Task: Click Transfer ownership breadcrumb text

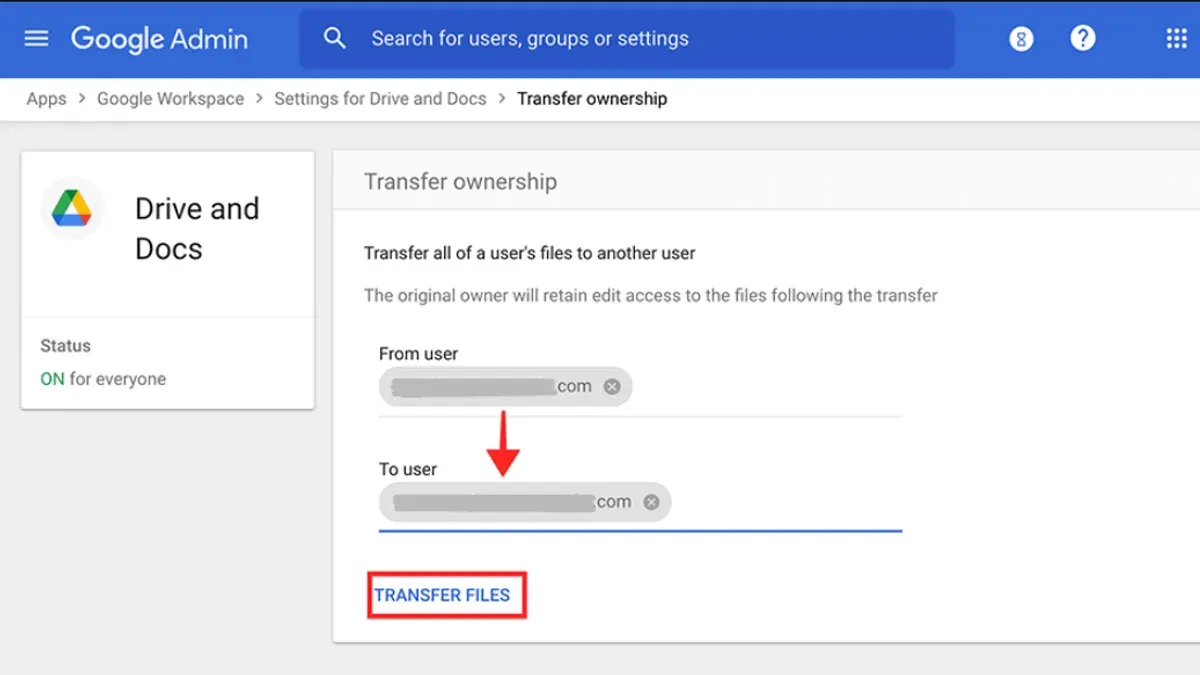Action: [592, 99]
